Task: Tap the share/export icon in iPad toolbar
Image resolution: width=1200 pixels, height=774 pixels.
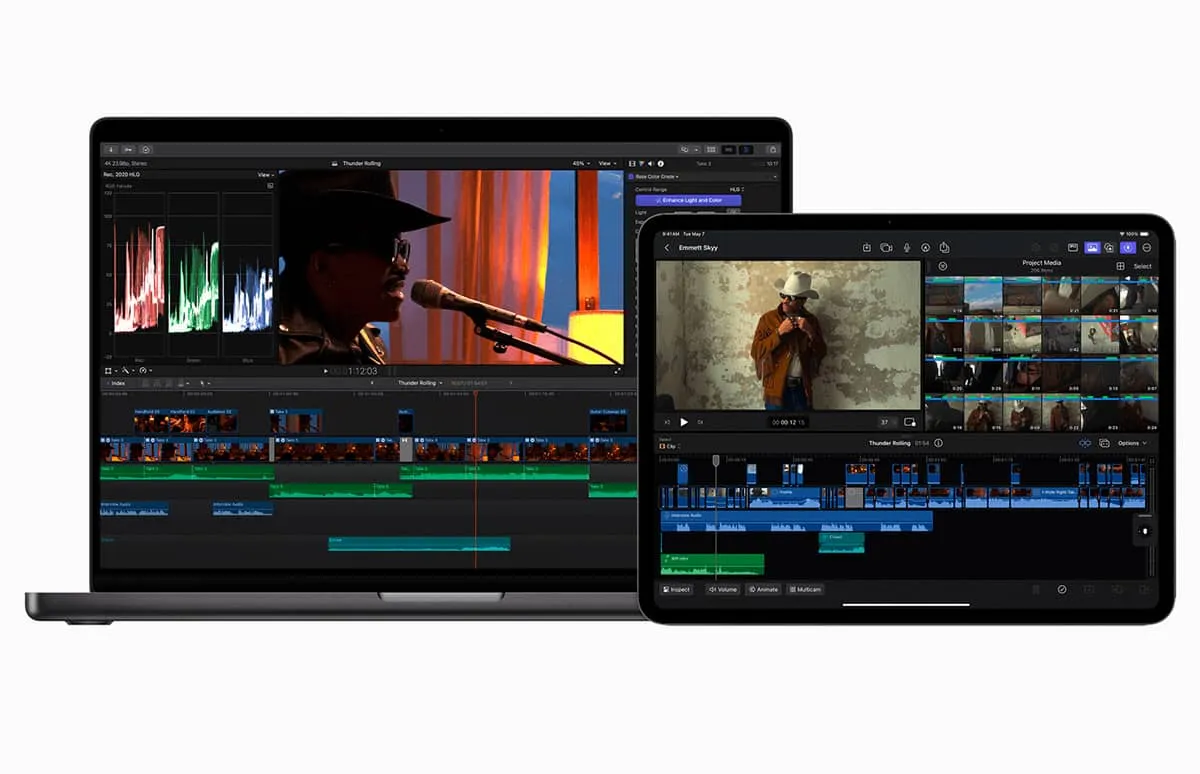Action: tap(944, 248)
